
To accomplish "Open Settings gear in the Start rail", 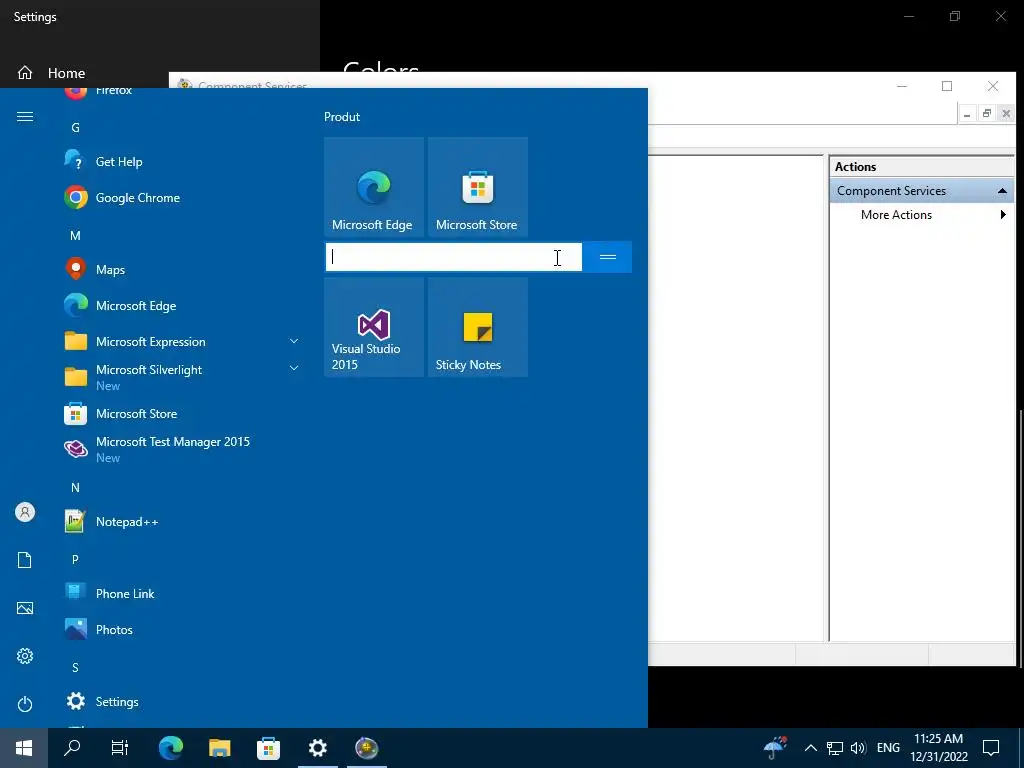I will pyautogui.click(x=25, y=656).
